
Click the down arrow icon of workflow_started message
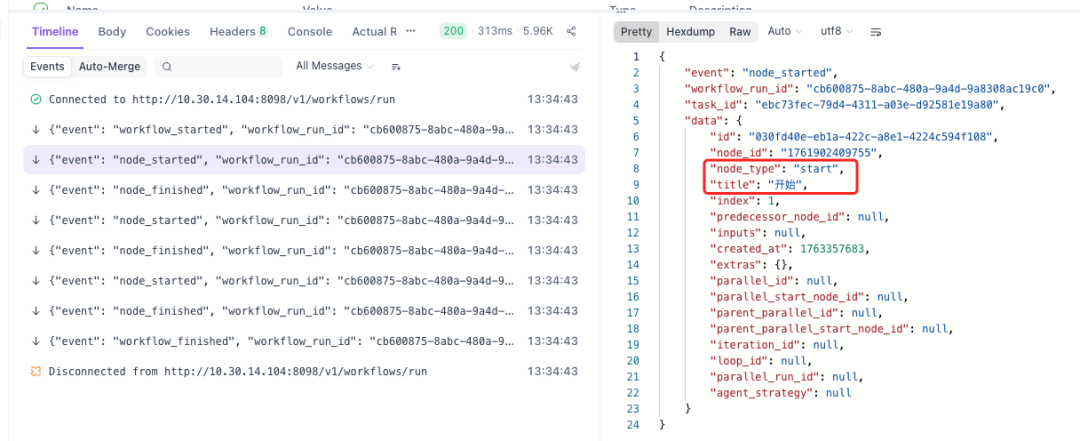36,130
